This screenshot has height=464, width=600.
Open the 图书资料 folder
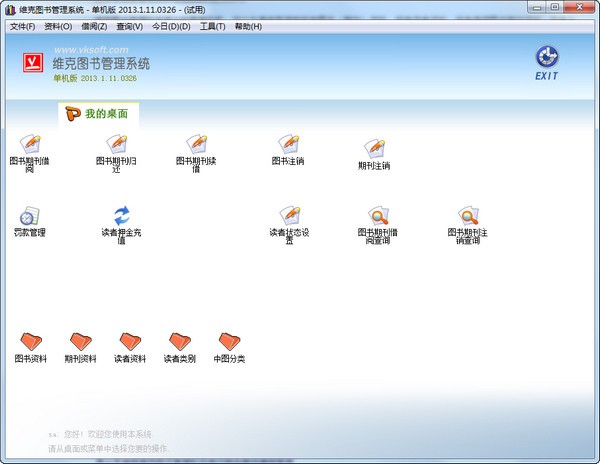point(30,342)
